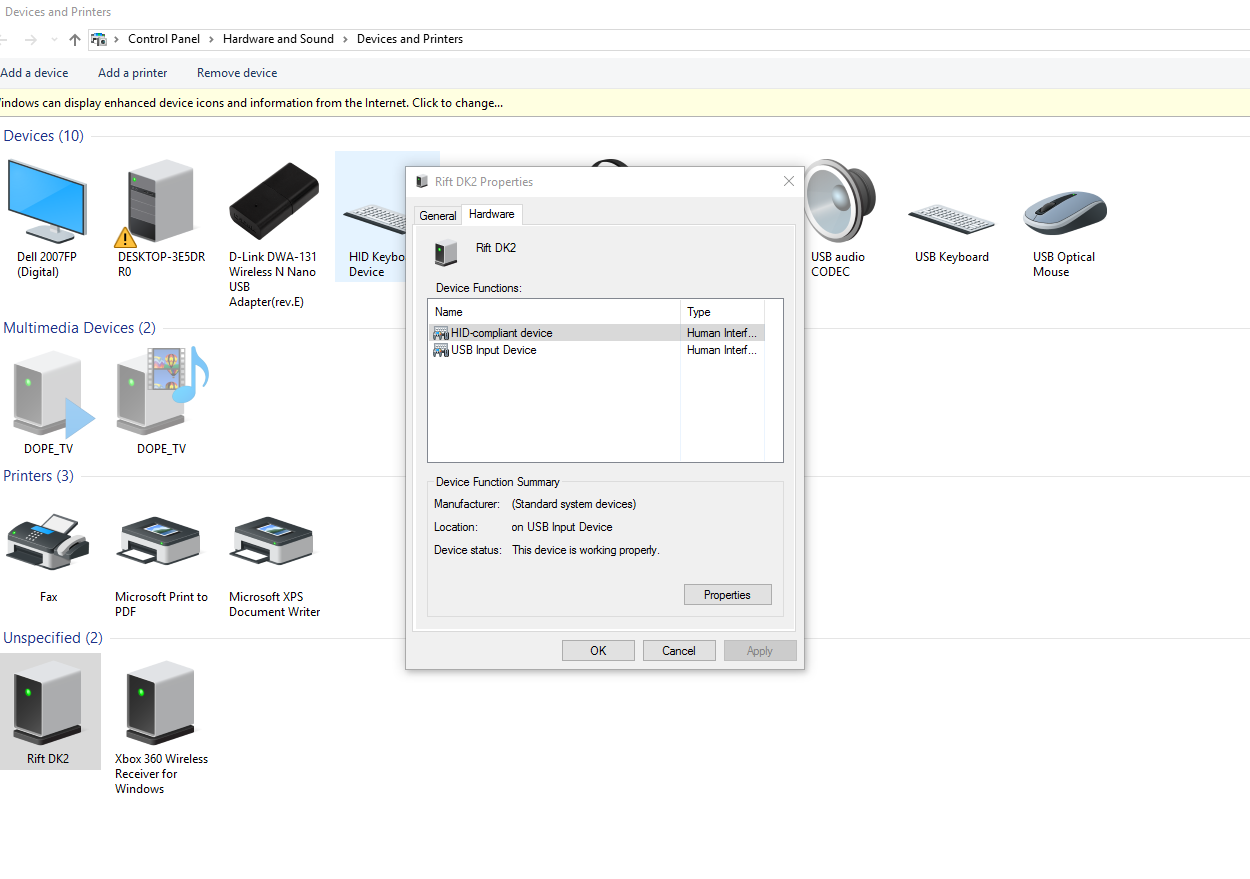
Task: Click the yellow enhanced device icons info bar
Action: [x=625, y=103]
